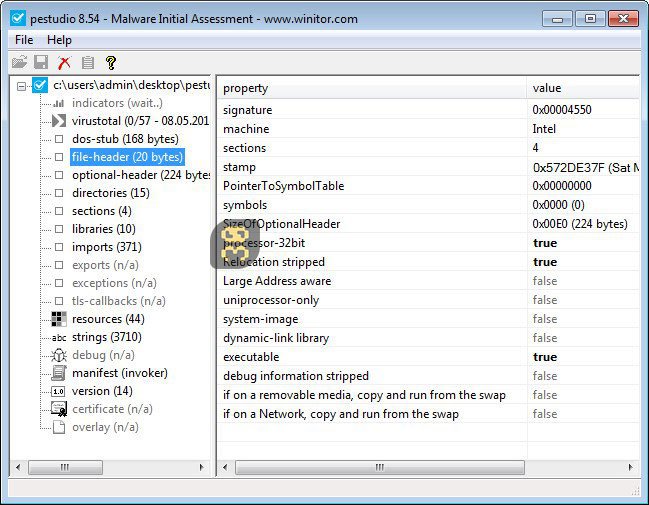Click the debug bug icon
The image size is (649, 505).
(59, 355)
